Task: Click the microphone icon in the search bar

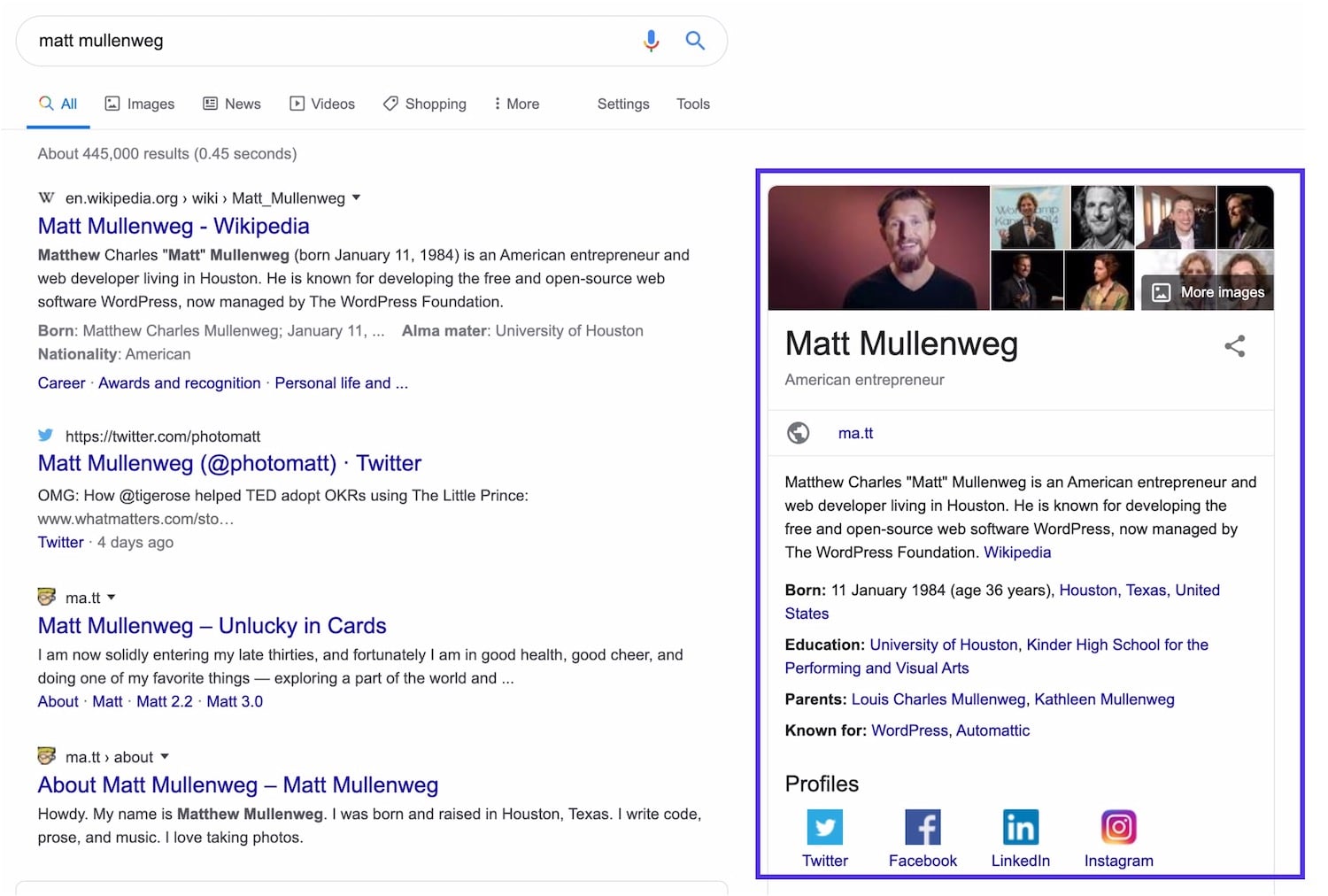Action: [651, 41]
